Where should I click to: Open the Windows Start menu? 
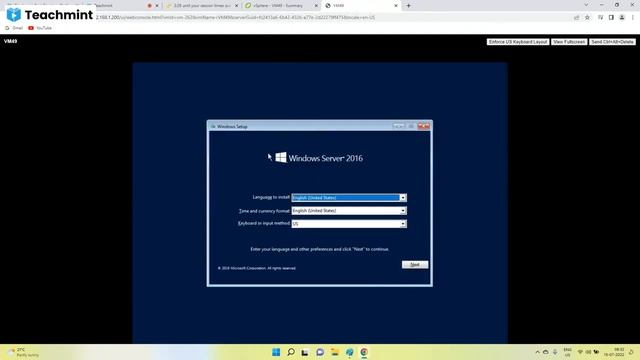point(276,352)
